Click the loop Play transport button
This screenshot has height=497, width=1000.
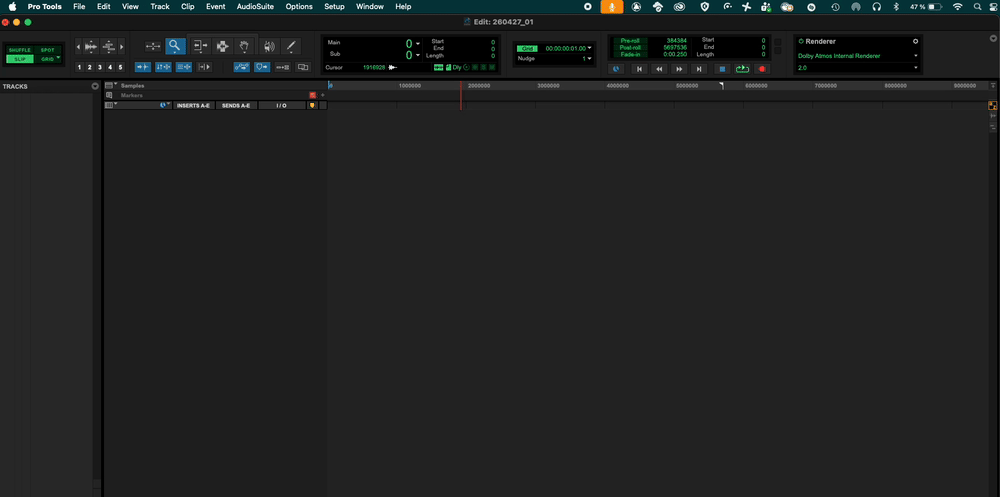[742, 68]
